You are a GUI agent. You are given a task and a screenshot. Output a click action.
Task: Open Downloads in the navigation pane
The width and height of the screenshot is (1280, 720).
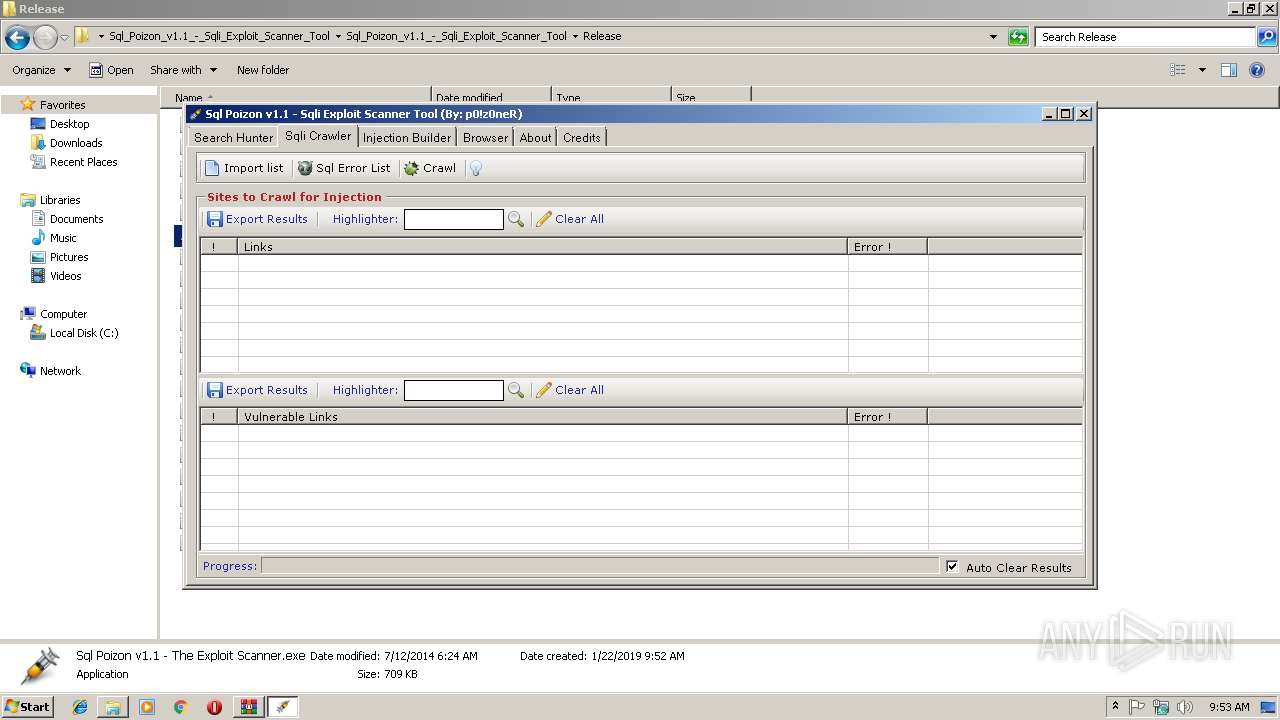(76, 143)
